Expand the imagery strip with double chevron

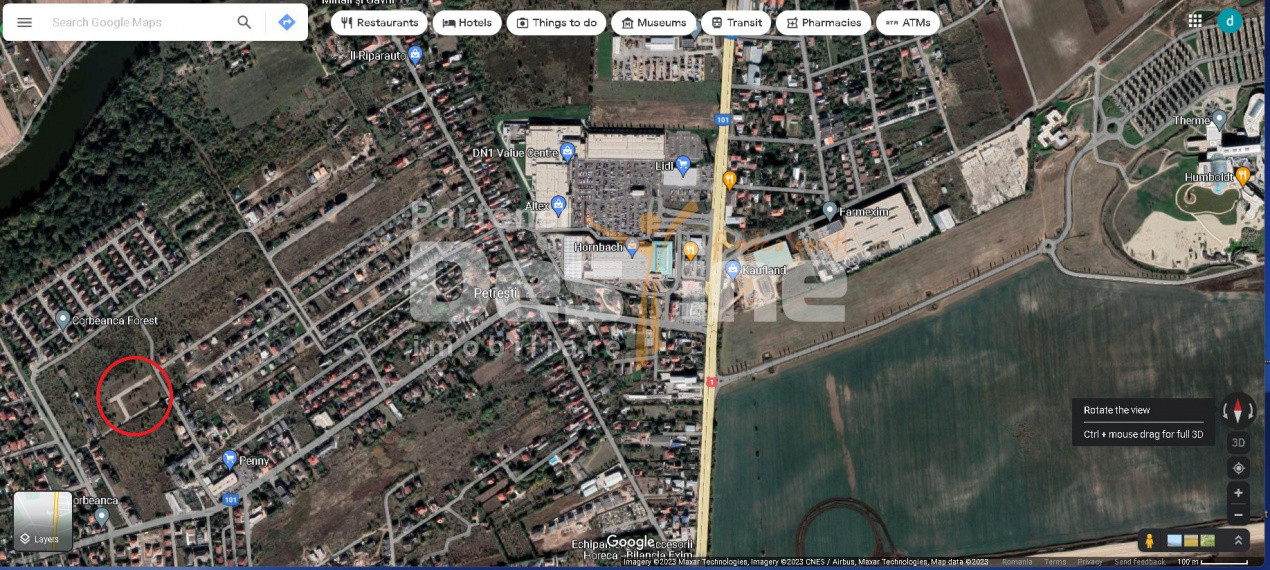1238,541
